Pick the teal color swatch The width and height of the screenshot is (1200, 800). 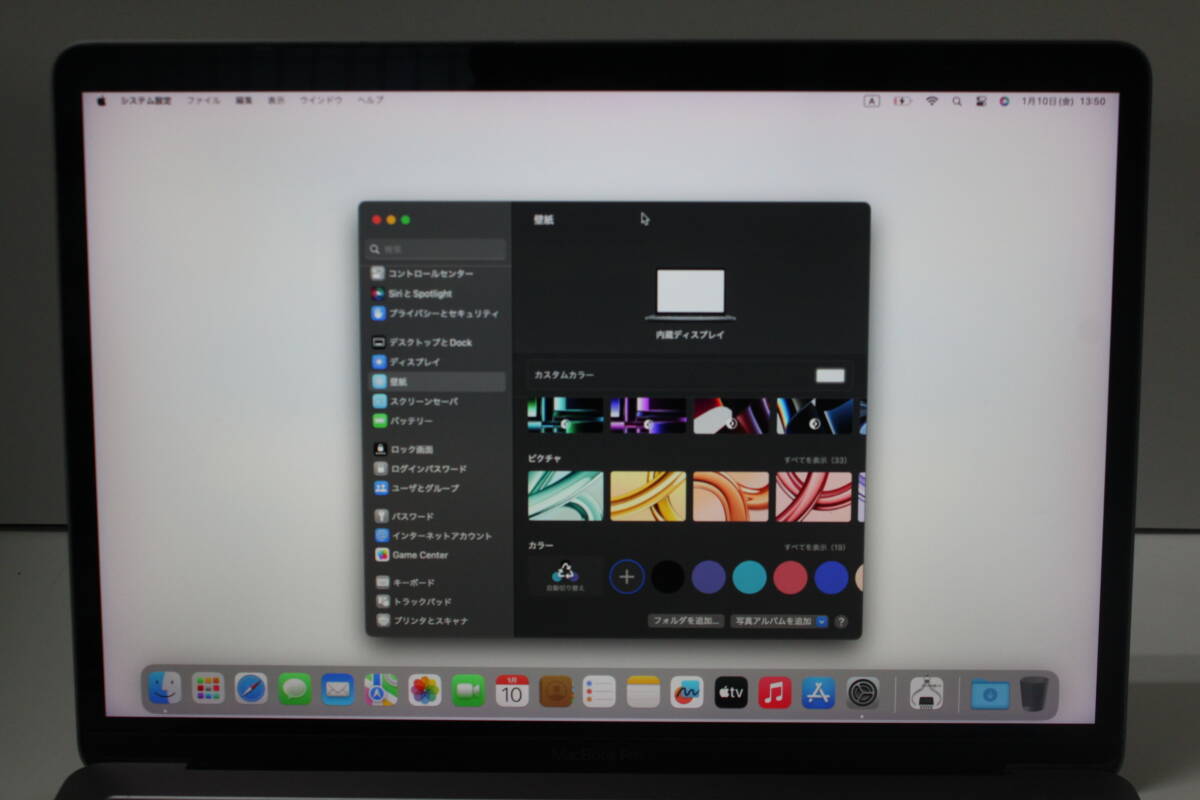click(x=749, y=577)
